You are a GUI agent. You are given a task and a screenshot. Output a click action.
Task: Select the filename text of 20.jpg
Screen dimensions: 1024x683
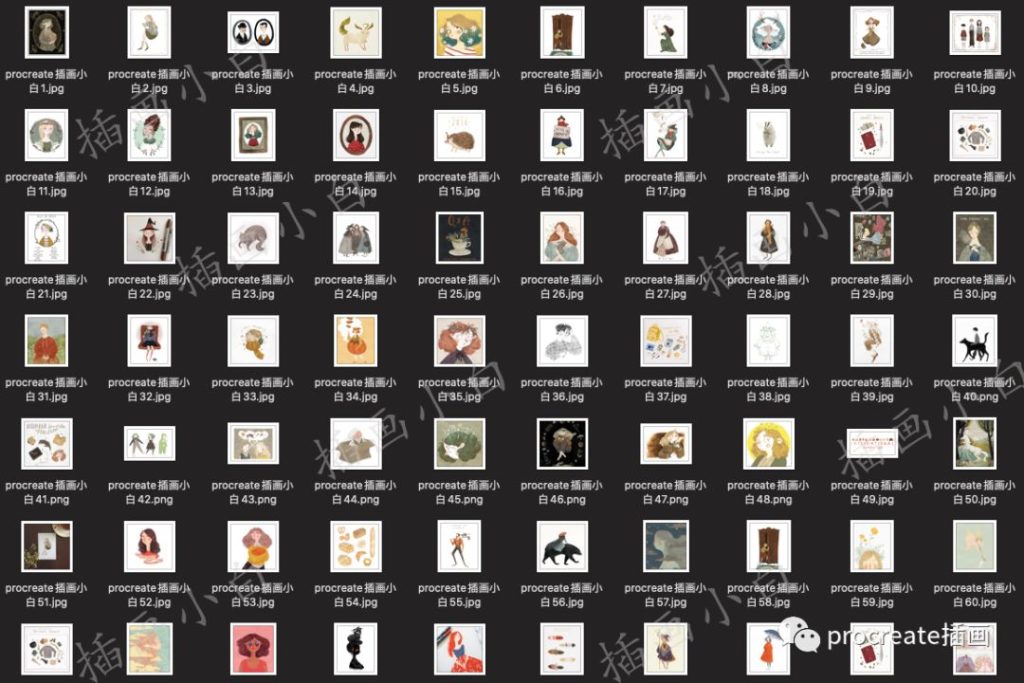(975, 184)
